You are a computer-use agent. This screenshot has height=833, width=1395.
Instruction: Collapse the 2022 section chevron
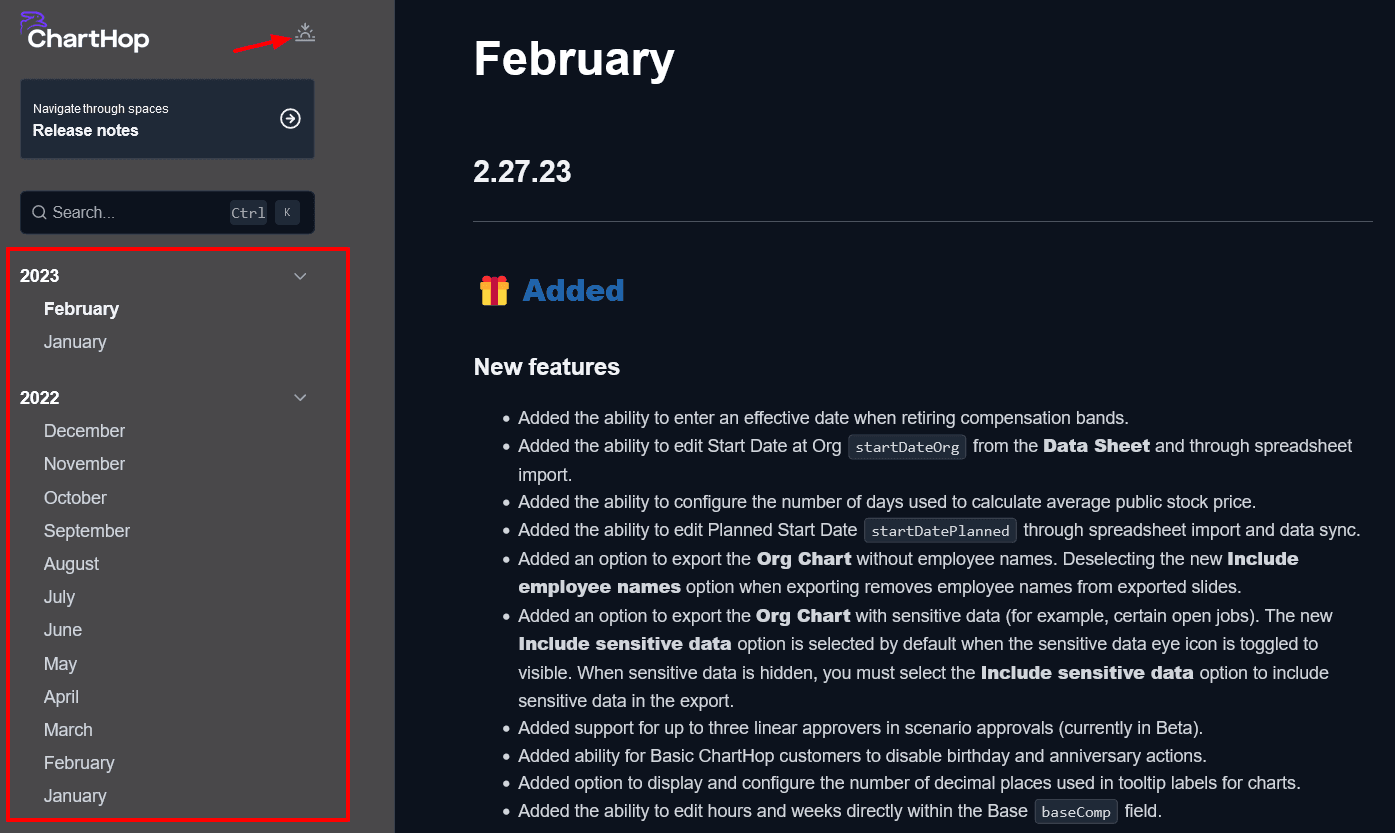[x=300, y=398]
